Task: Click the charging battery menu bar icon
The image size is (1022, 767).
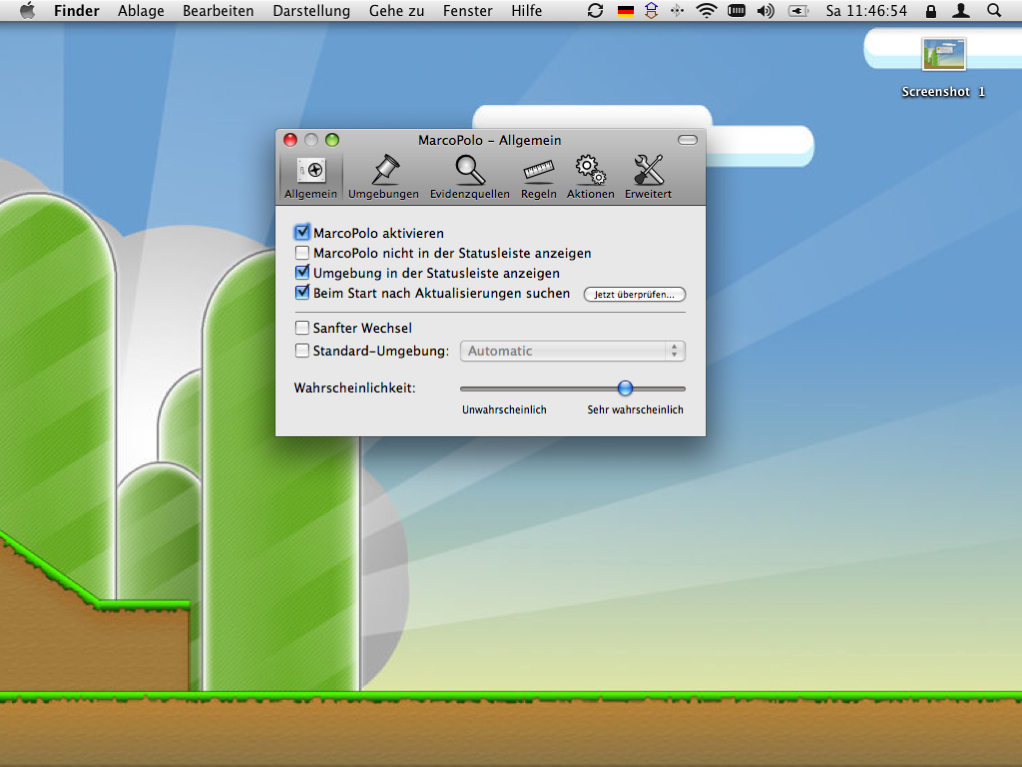Action: pos(798,10)
